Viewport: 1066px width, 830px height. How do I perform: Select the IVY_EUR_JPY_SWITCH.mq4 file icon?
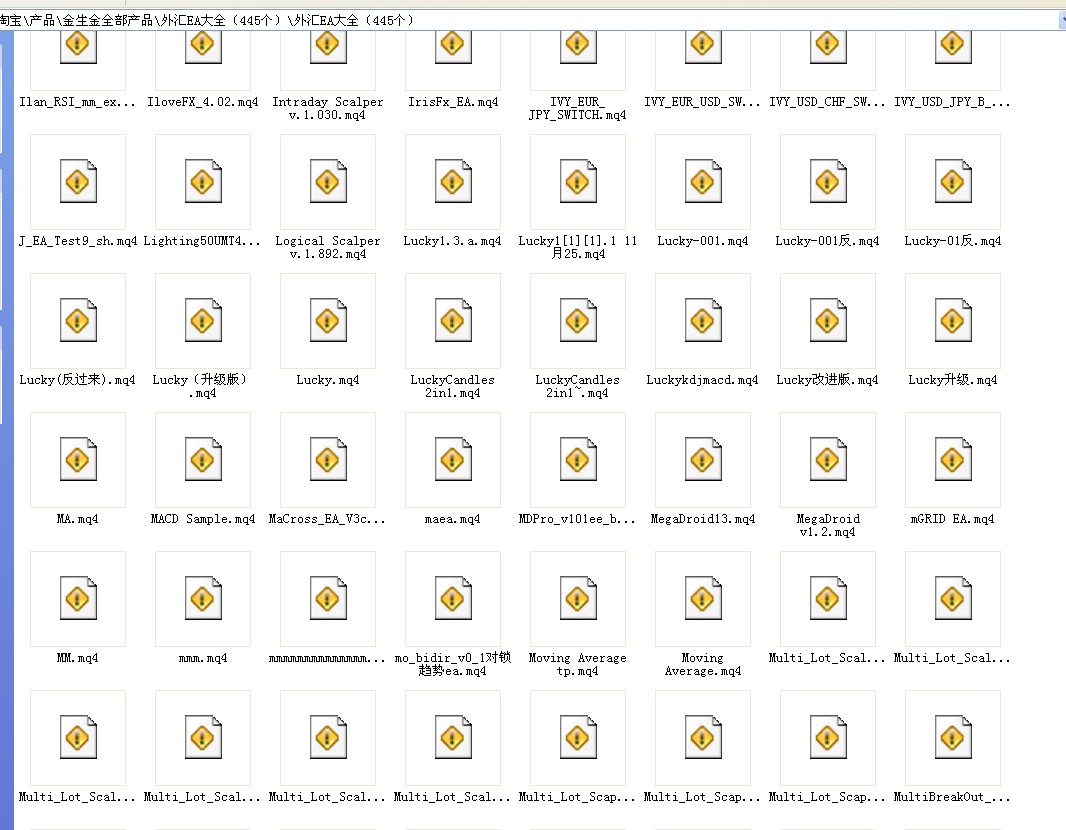click(x=578, y=46)
